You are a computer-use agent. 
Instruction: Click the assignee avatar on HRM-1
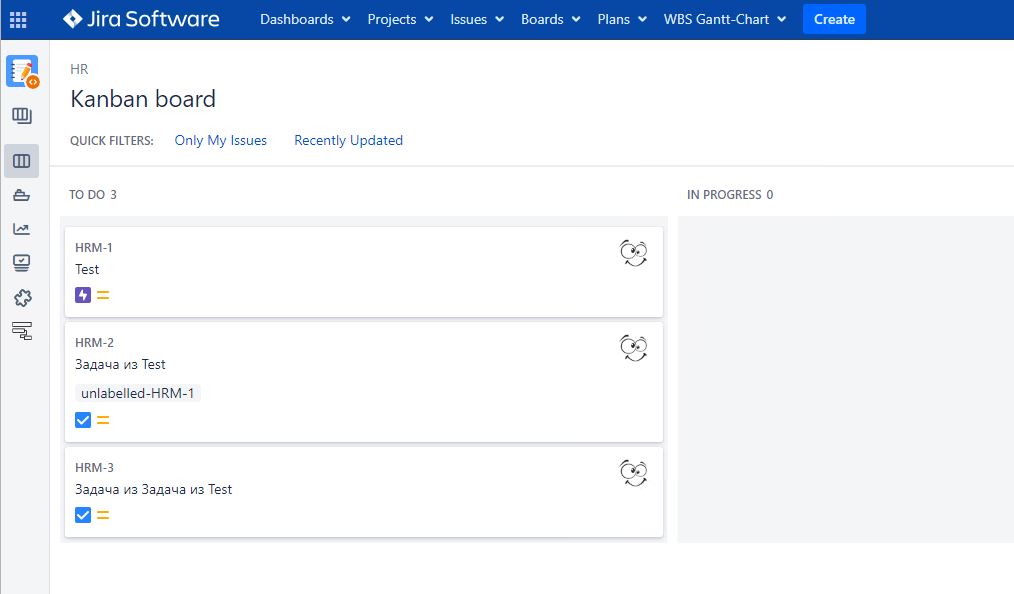point(633,253)
